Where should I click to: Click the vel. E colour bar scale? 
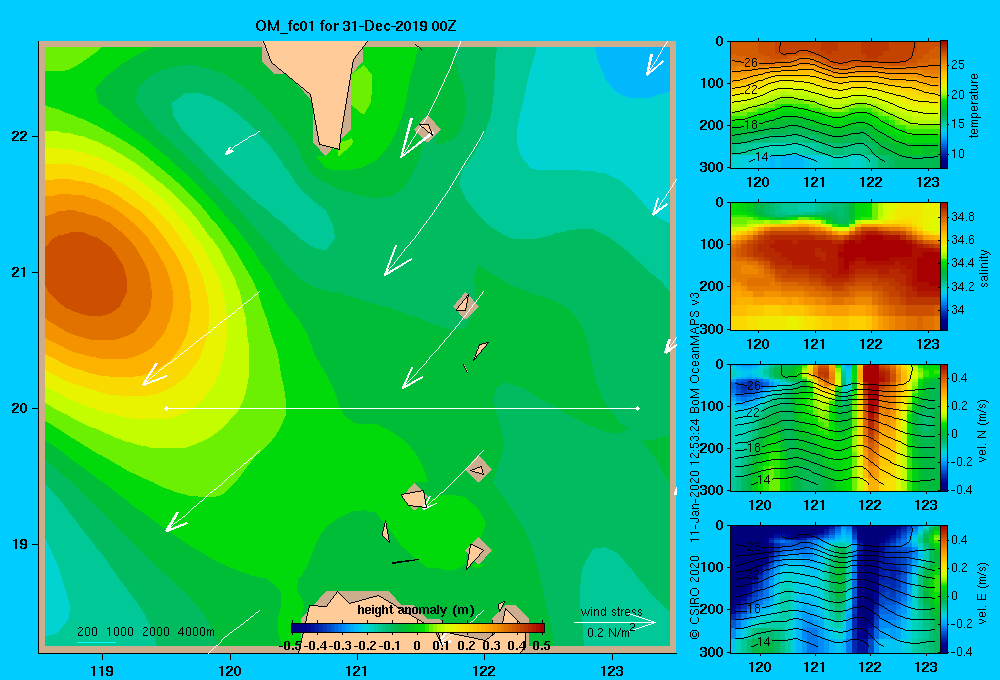click(944, 589)
